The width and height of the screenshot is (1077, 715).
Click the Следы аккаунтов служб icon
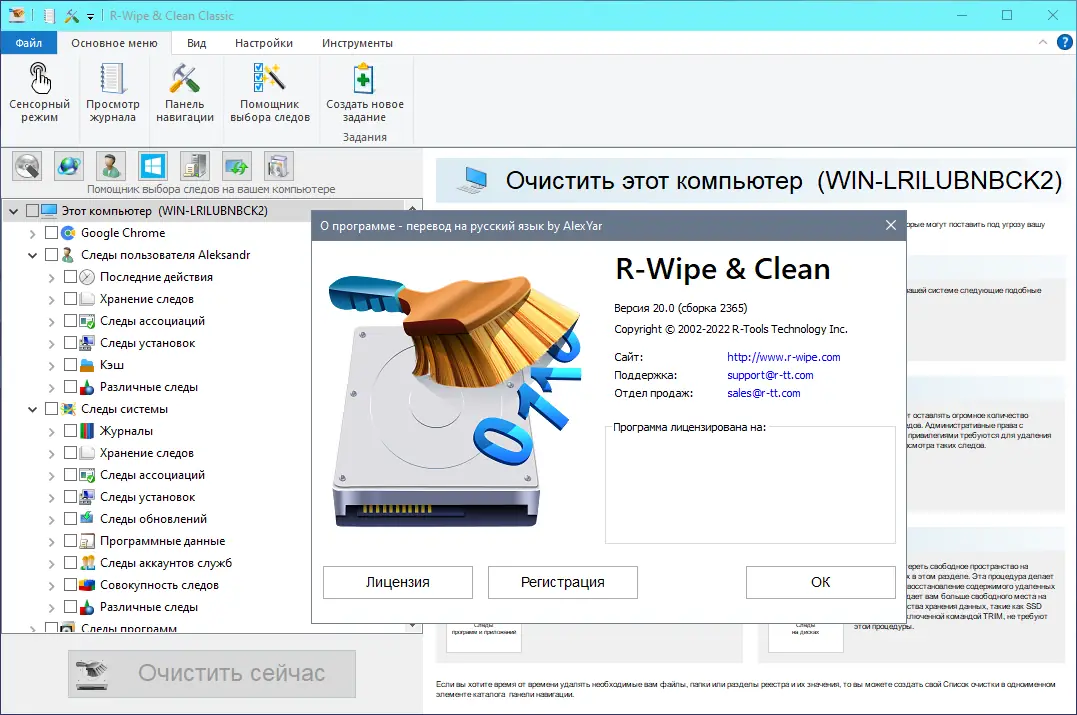[87, 563]
